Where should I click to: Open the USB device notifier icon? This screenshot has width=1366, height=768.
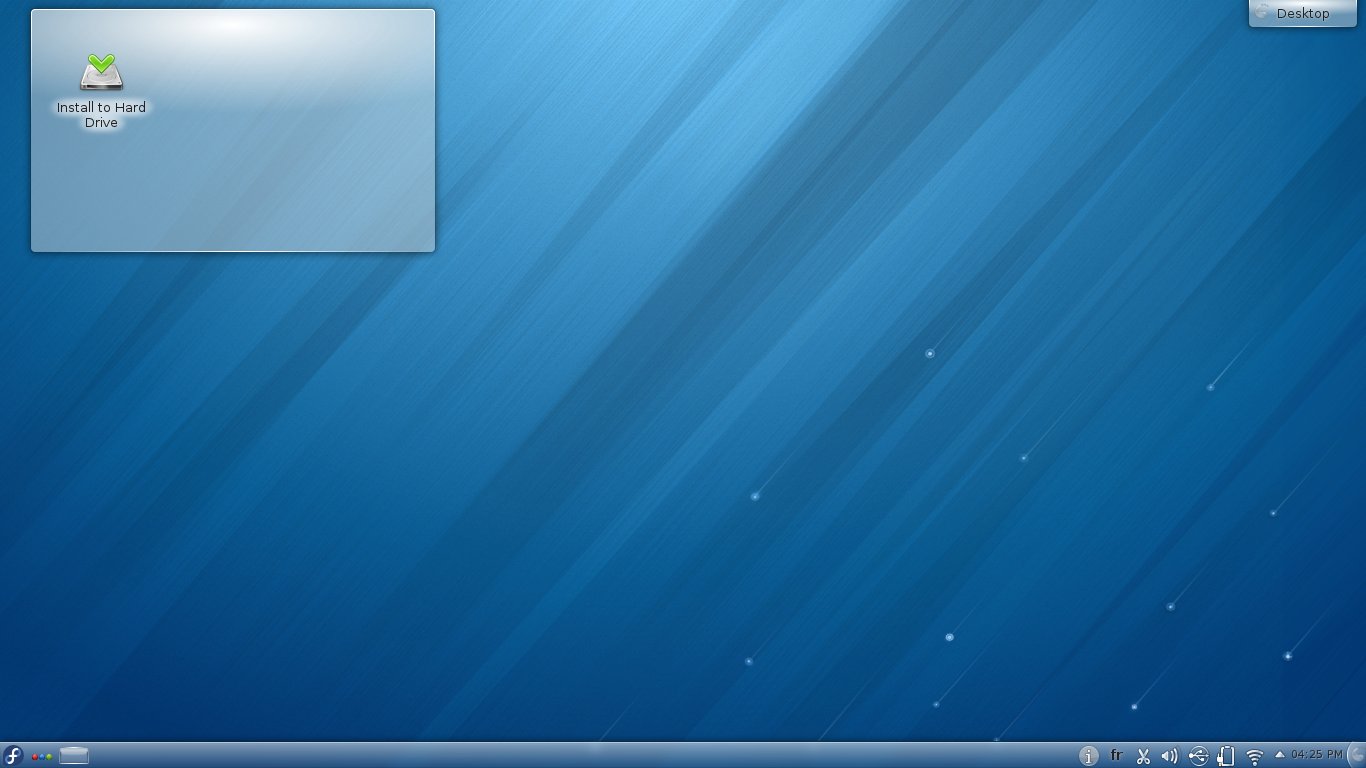coord(1199,756)
